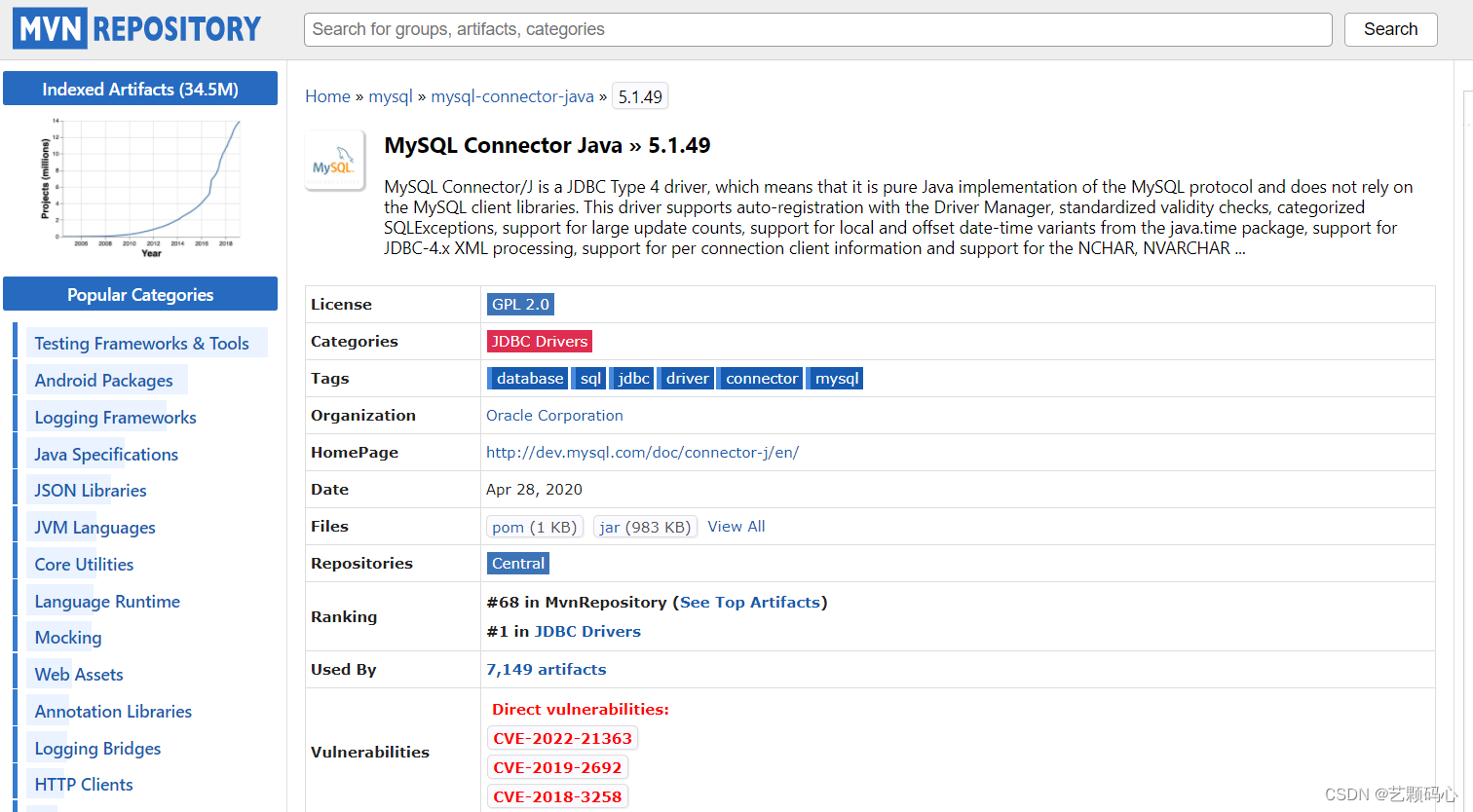The image size is (1473, 812).
Task: Click the MySQL artifact logo icon
Action: (335, 161)
